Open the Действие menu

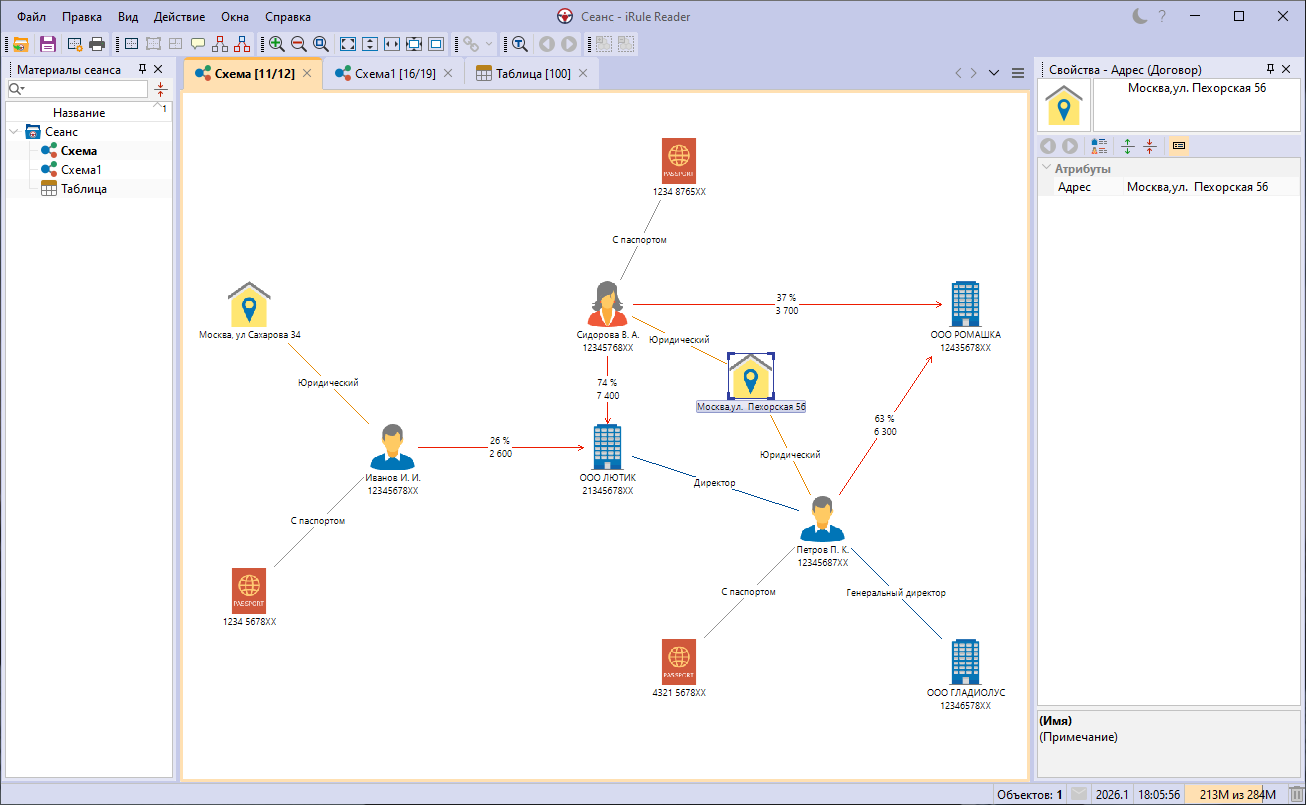click(x=179, y=17)
